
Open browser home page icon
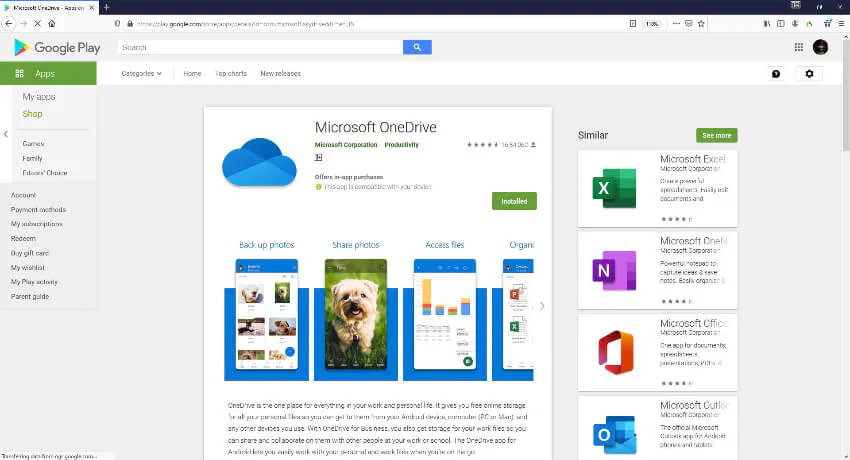[x=51, y=23]
